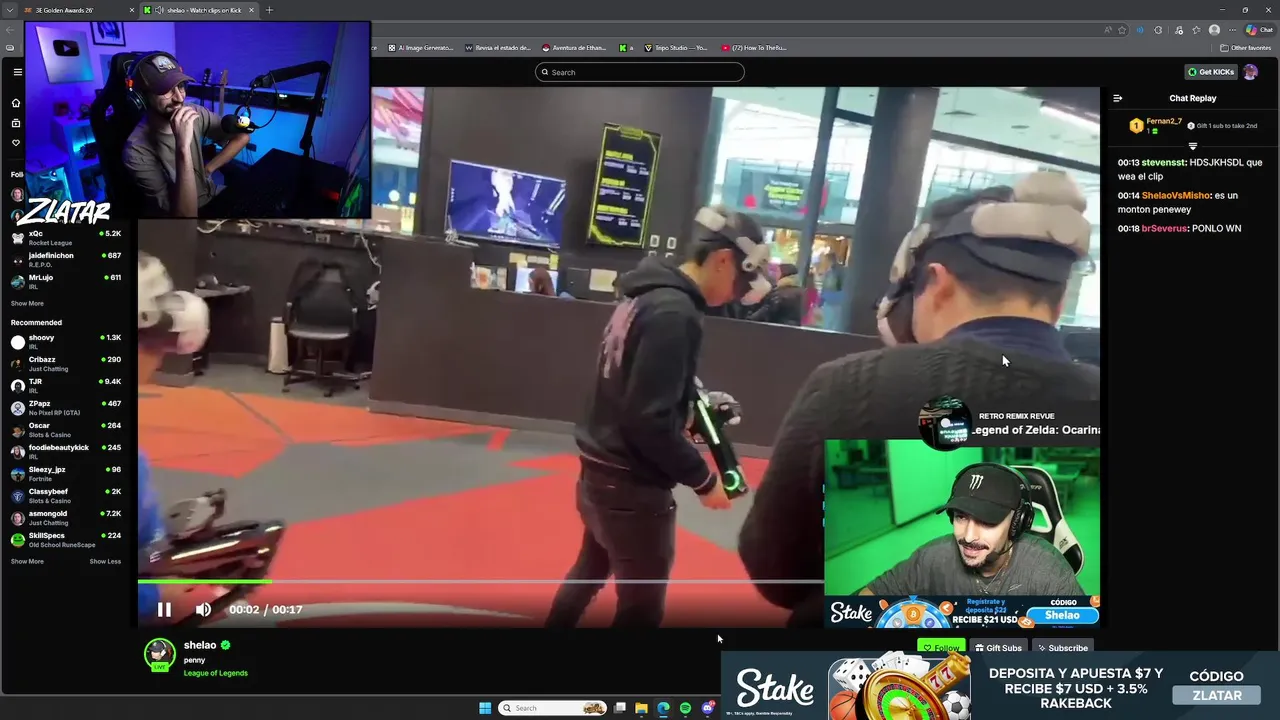Open the Kick sidebar hamburger menu
This screenshot has height=720, width=1280.
coord(17,72)
